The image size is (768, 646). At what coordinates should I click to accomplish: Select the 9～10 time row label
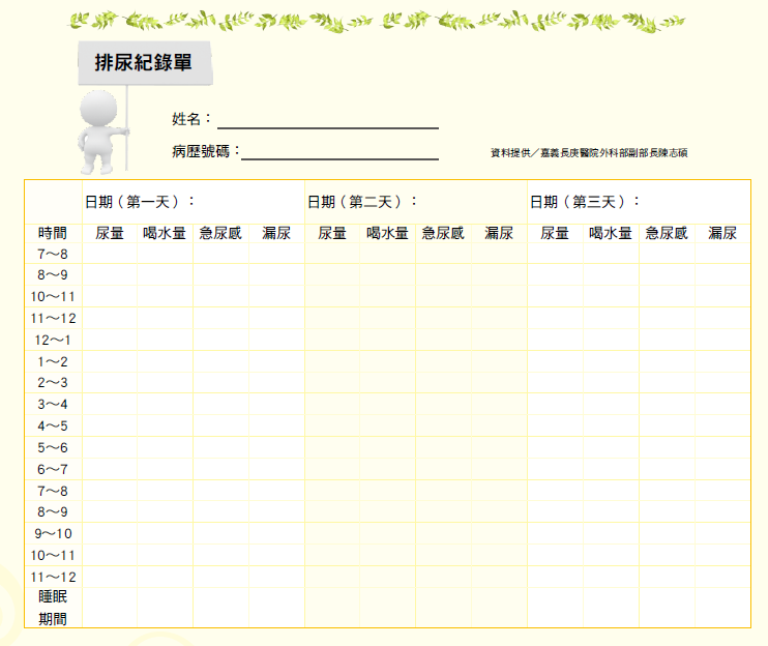pos(53,534)
